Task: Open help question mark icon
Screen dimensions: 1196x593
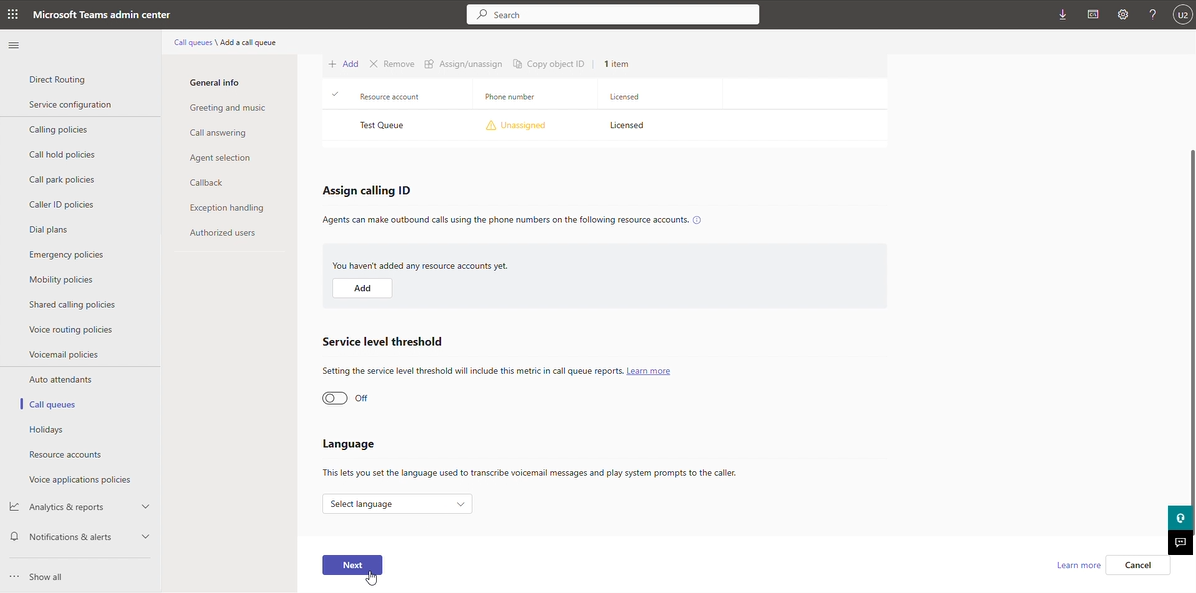Action: (1153, 15)
